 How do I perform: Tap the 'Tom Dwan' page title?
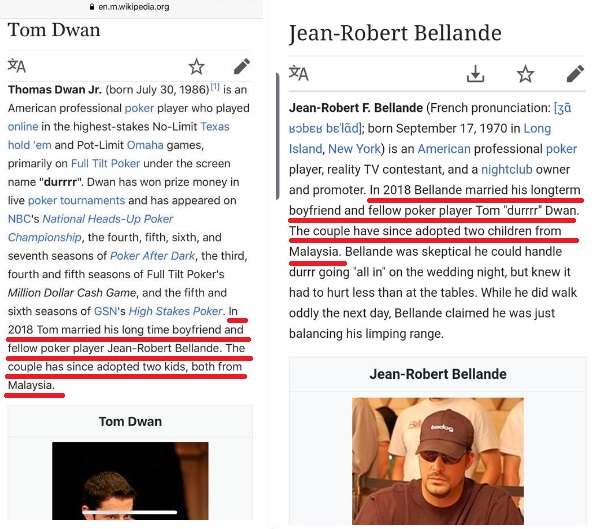pos(54,30)
